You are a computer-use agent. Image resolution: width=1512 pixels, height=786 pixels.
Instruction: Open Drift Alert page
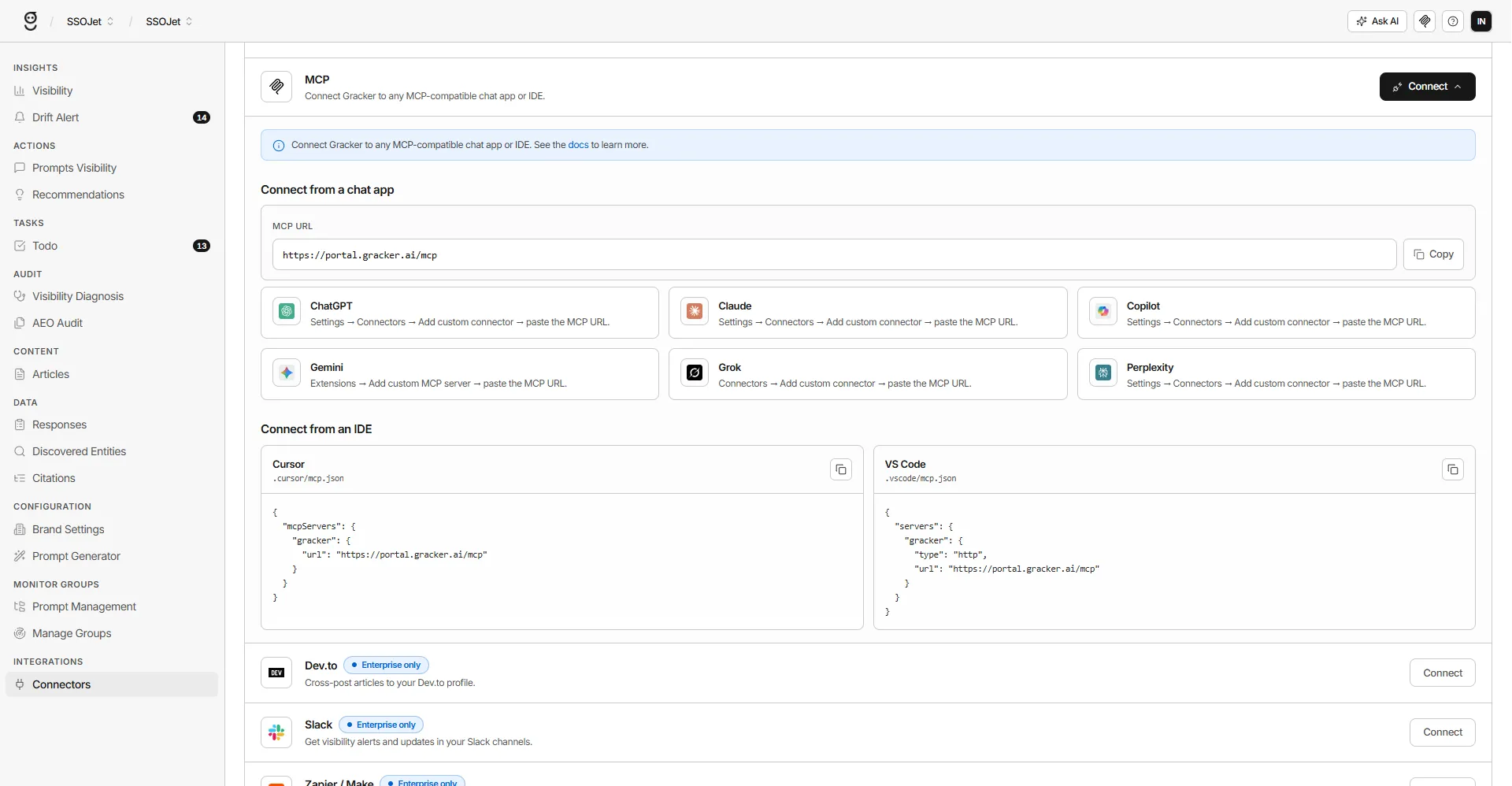112,117
